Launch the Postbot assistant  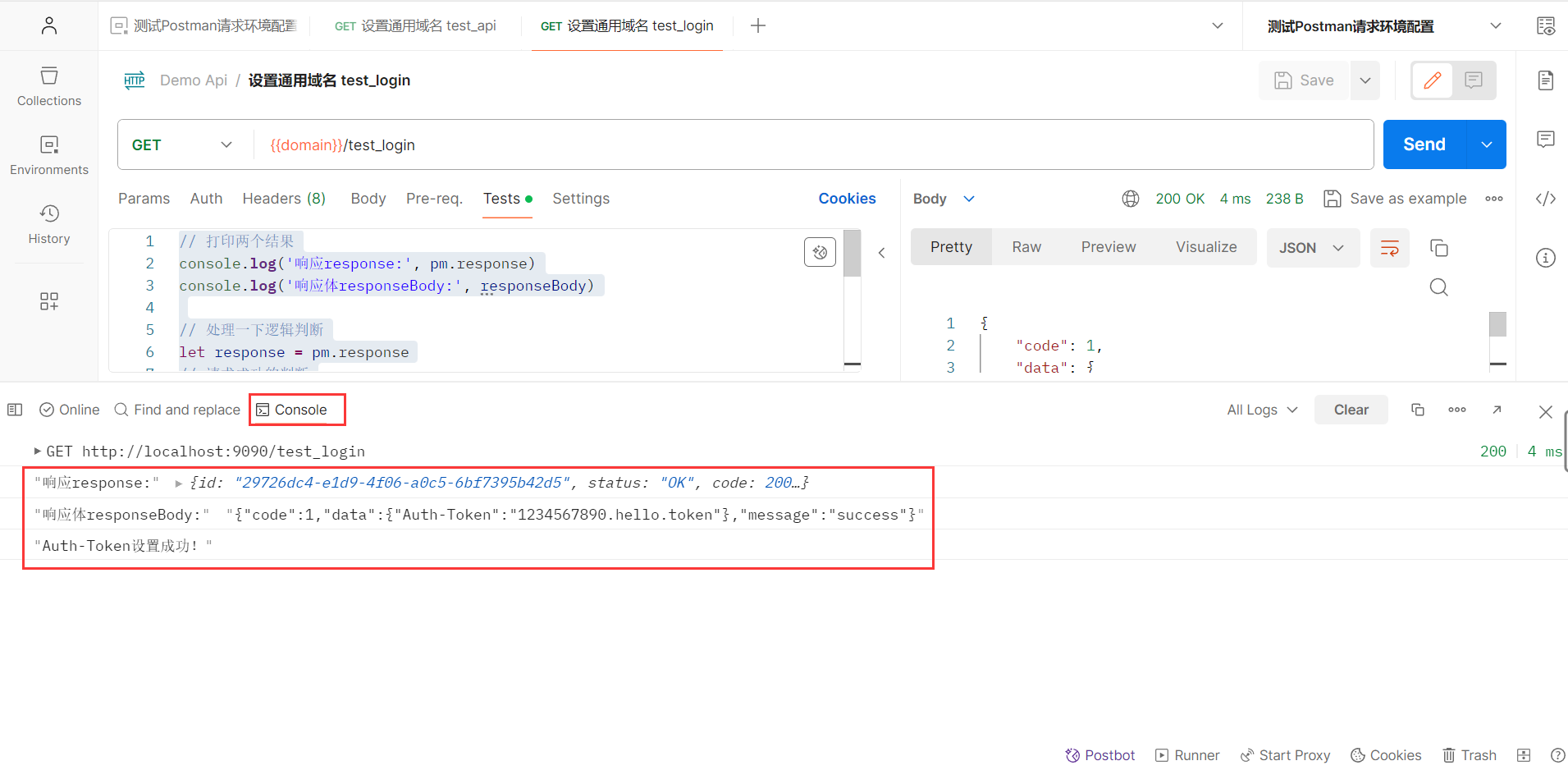point(1100,755)
